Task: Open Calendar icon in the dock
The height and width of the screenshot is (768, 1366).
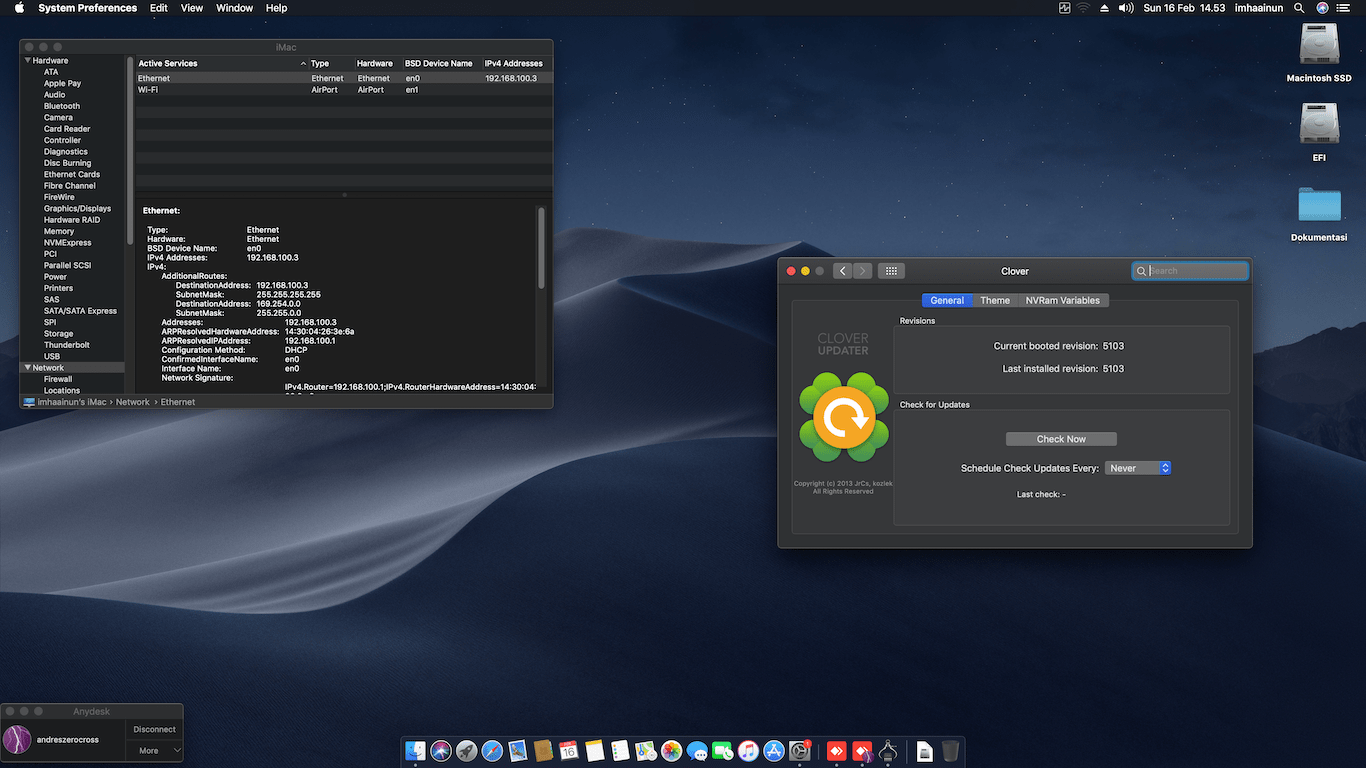Action: click(x=569, y=751)
